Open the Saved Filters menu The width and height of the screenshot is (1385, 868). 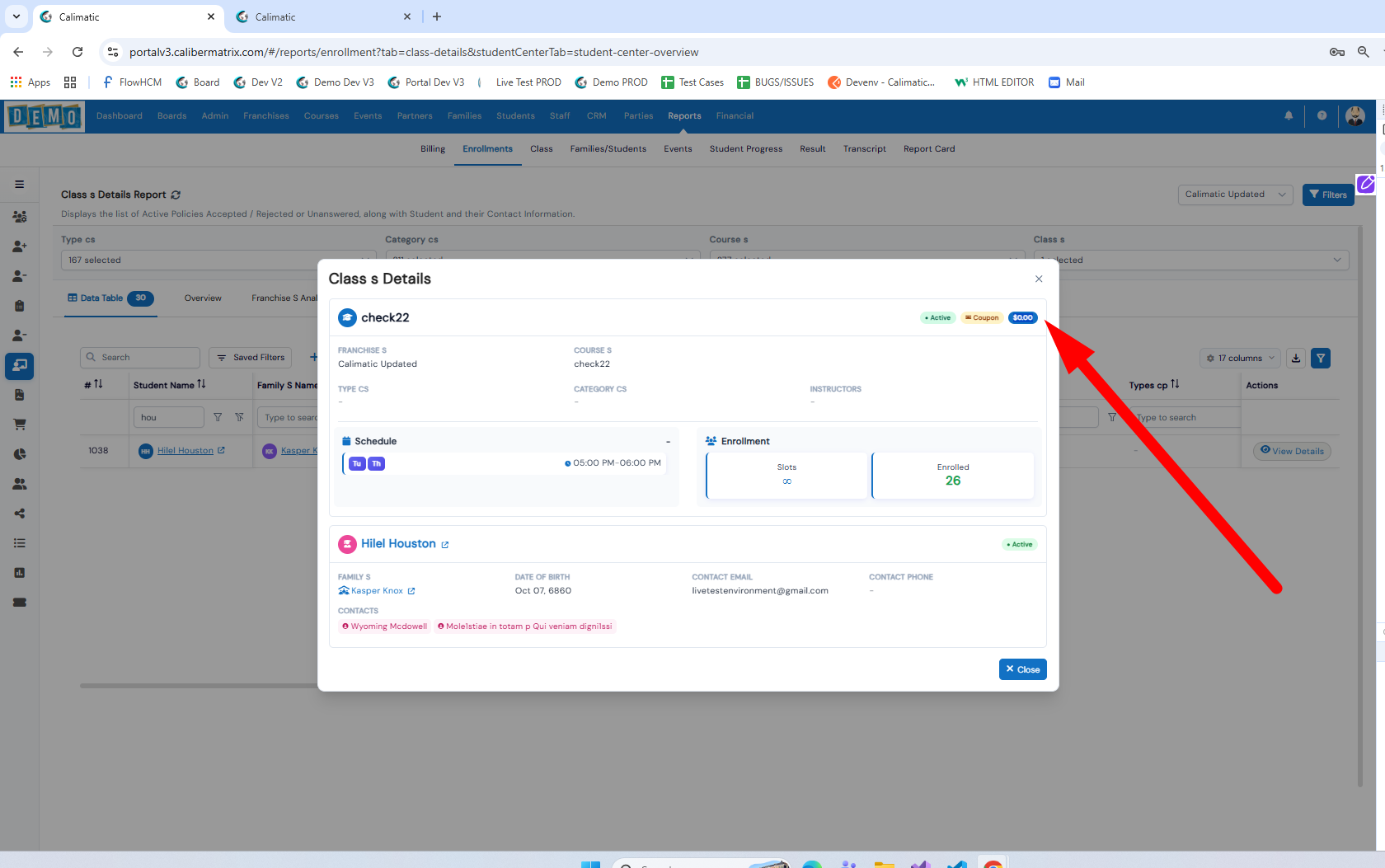pos(251,358)
